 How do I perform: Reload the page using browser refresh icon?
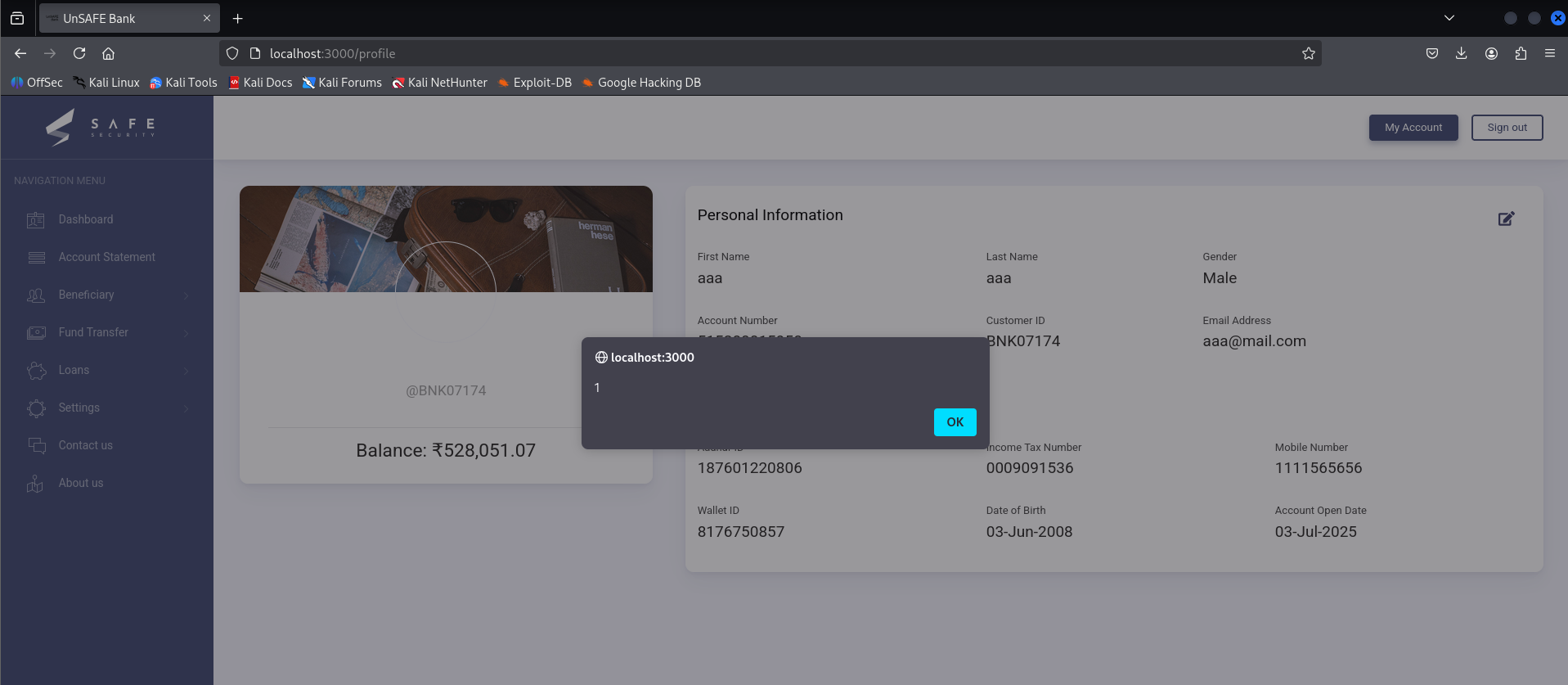pyautogui.click(x=79, y=53)
